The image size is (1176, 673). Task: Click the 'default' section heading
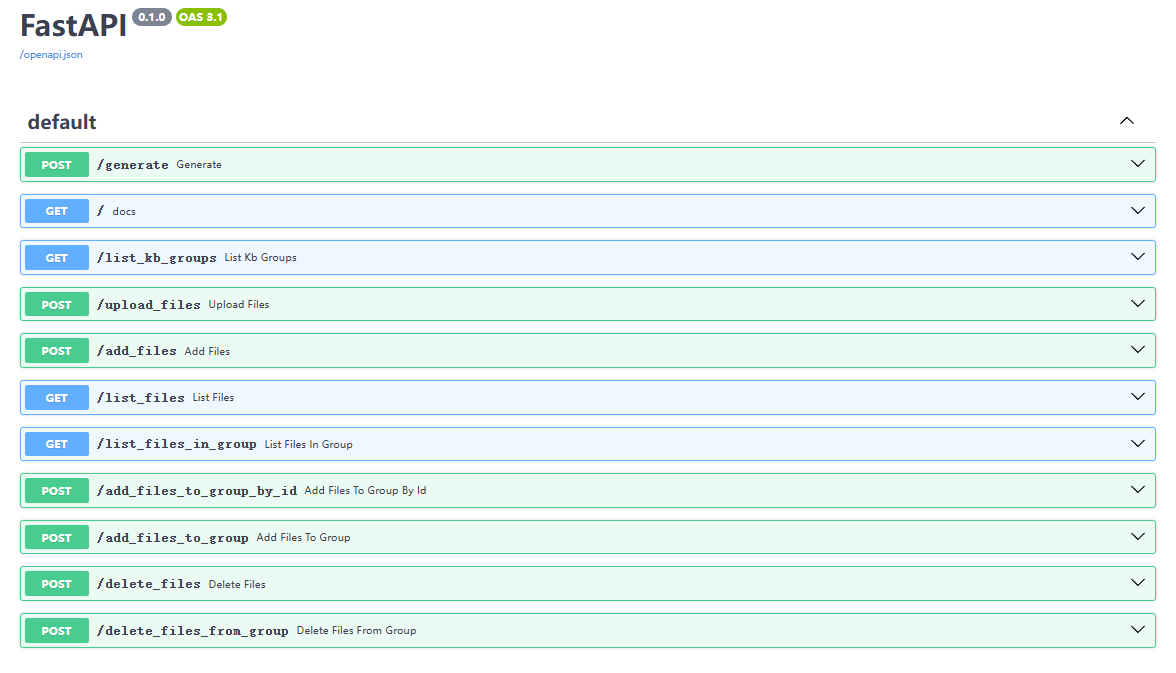tap(62, 122)
